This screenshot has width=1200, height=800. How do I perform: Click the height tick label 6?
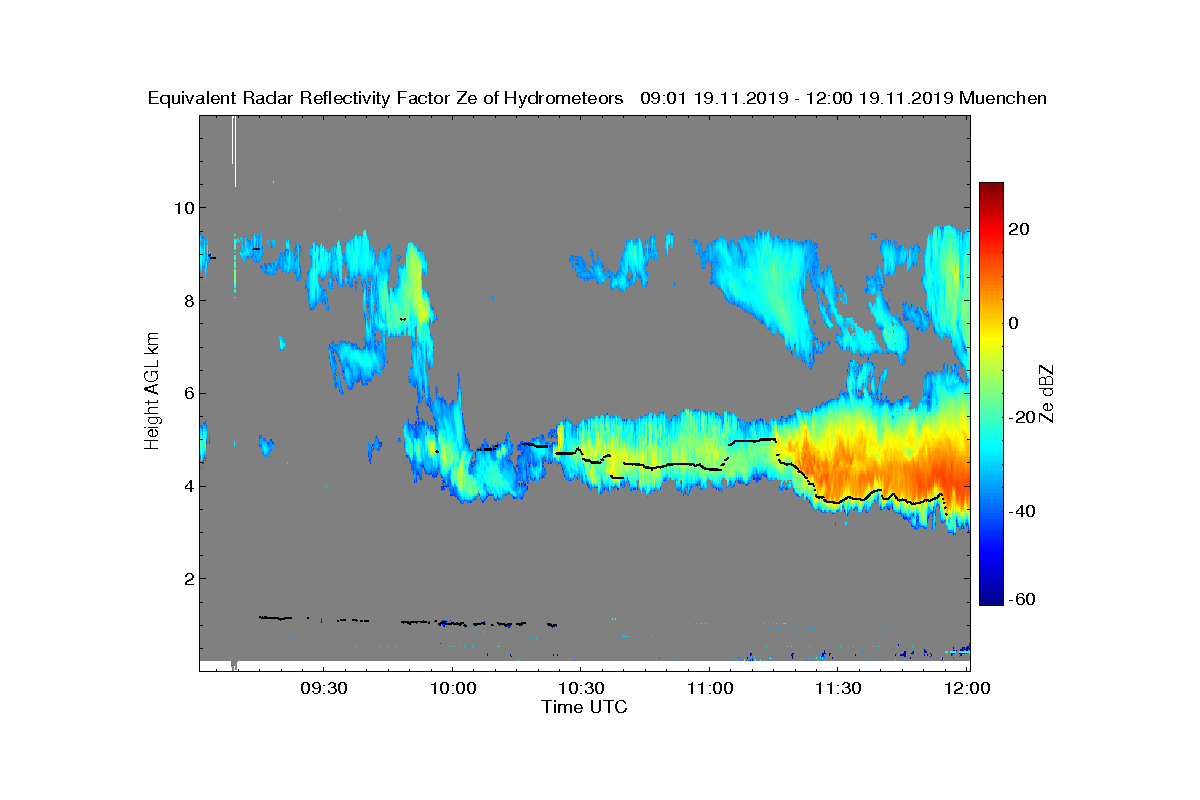click(x=188, y=394)
